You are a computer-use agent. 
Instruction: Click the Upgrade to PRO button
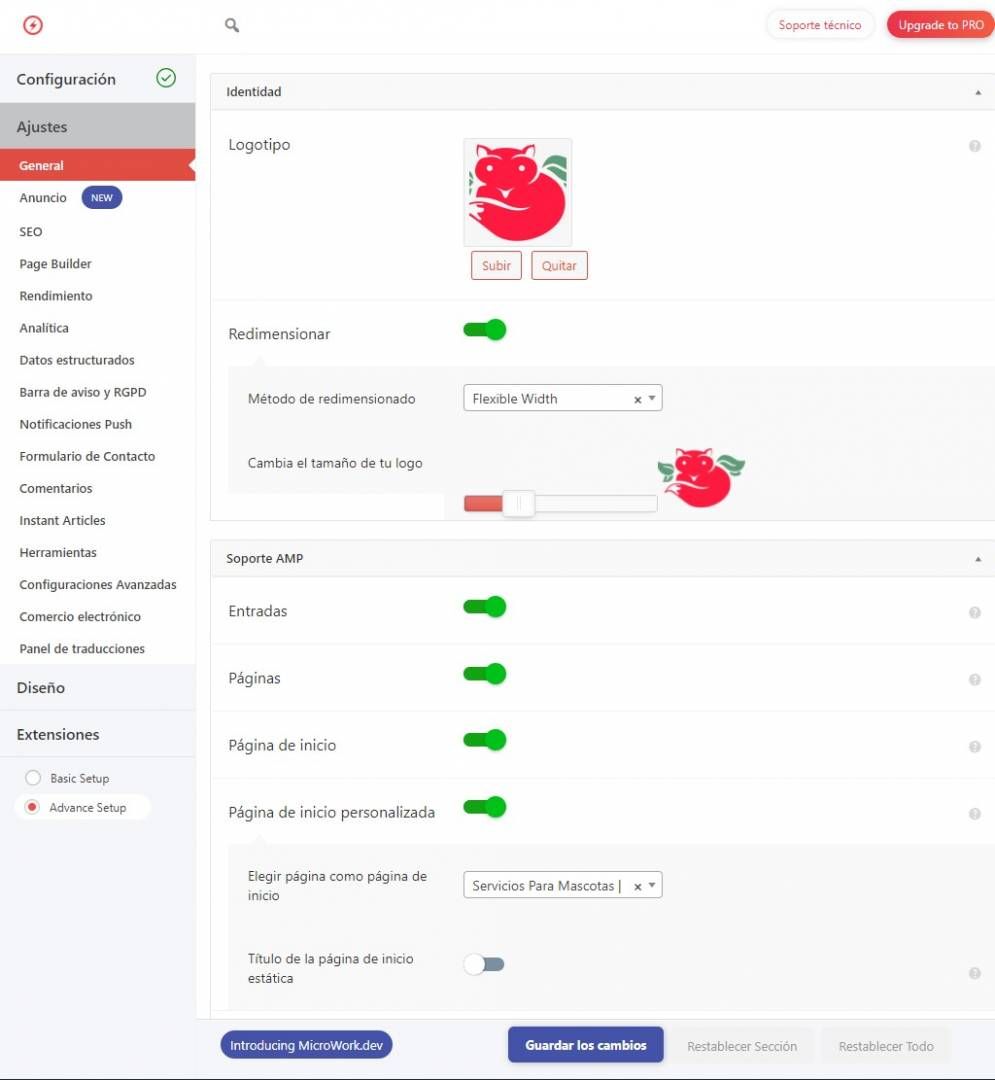point(941,25)
